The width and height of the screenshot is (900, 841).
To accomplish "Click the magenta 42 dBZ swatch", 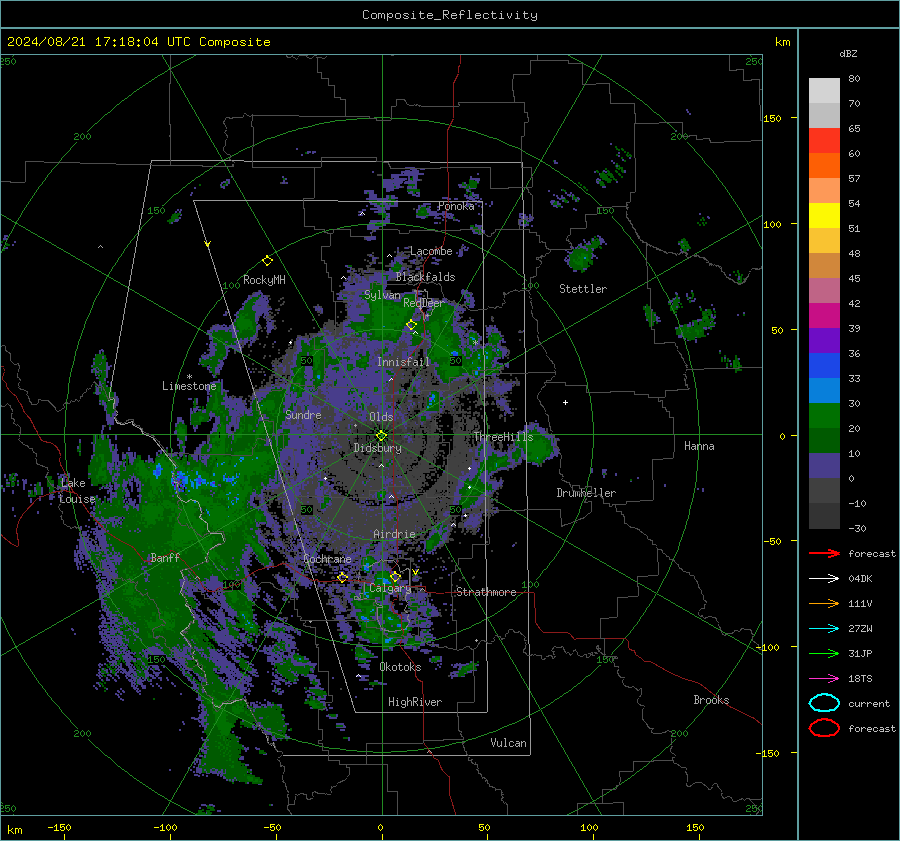I will 824,315.
